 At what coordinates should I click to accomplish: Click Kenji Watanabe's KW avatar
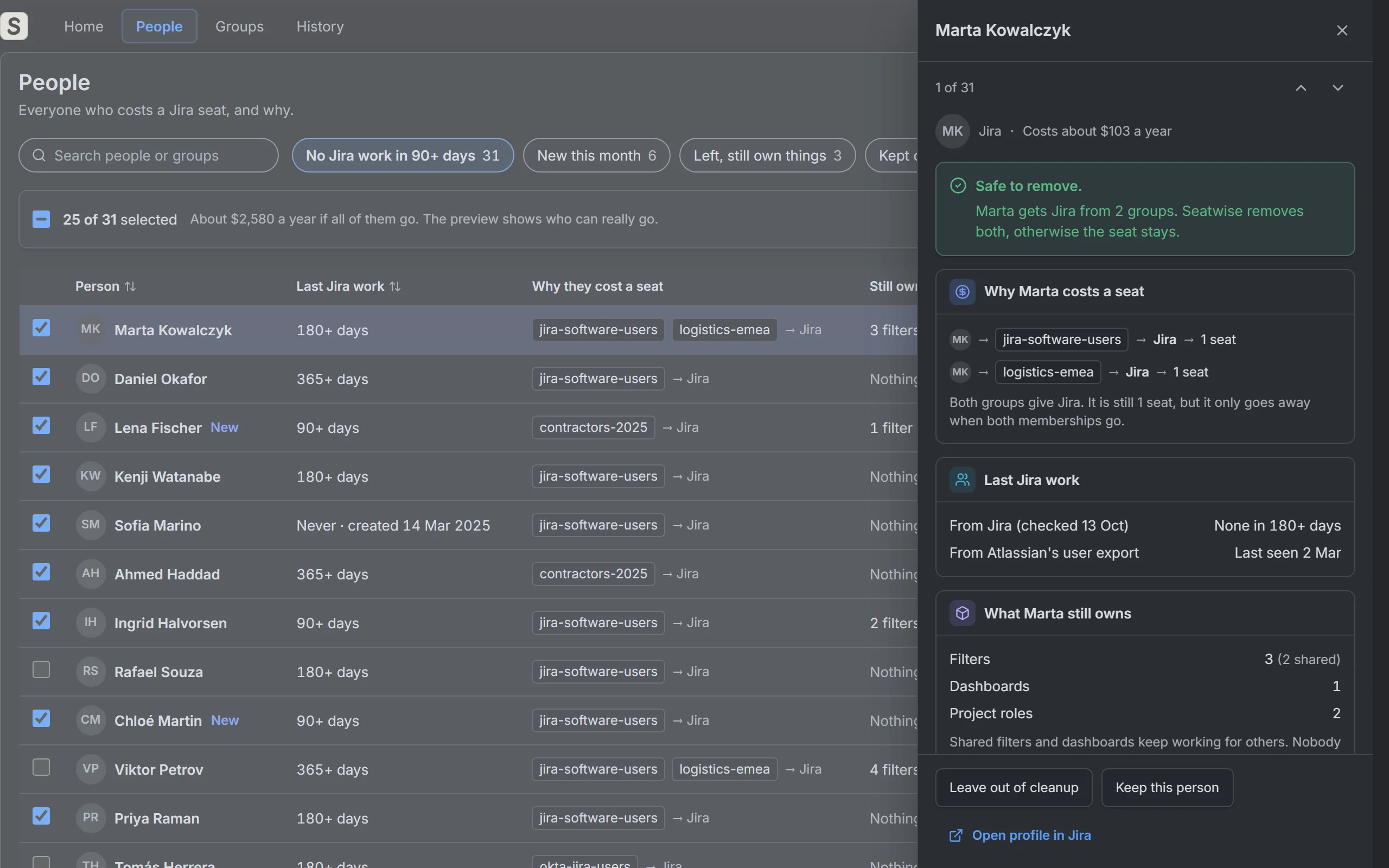pos(91,476)
